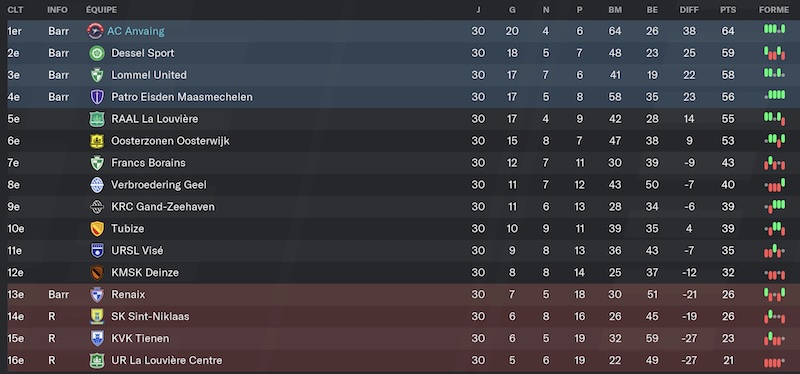Sort table by DIFF column header

689,10
